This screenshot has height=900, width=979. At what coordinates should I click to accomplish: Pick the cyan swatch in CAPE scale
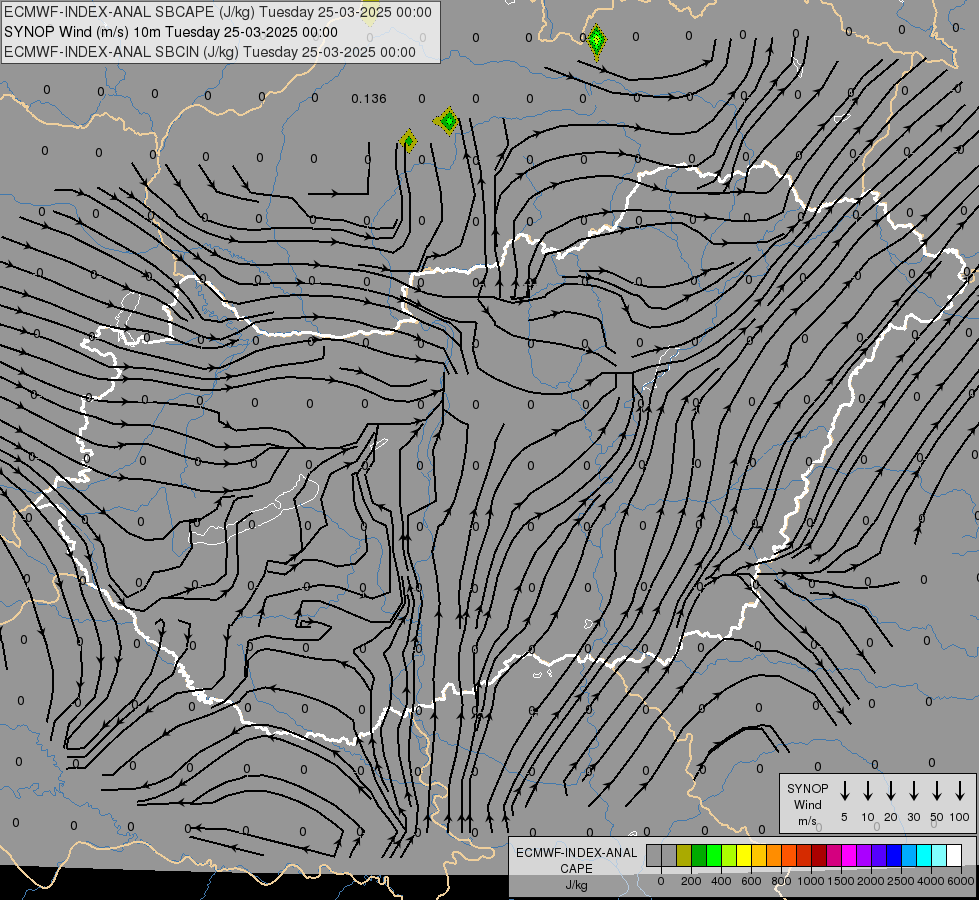[x=924, y=855]
